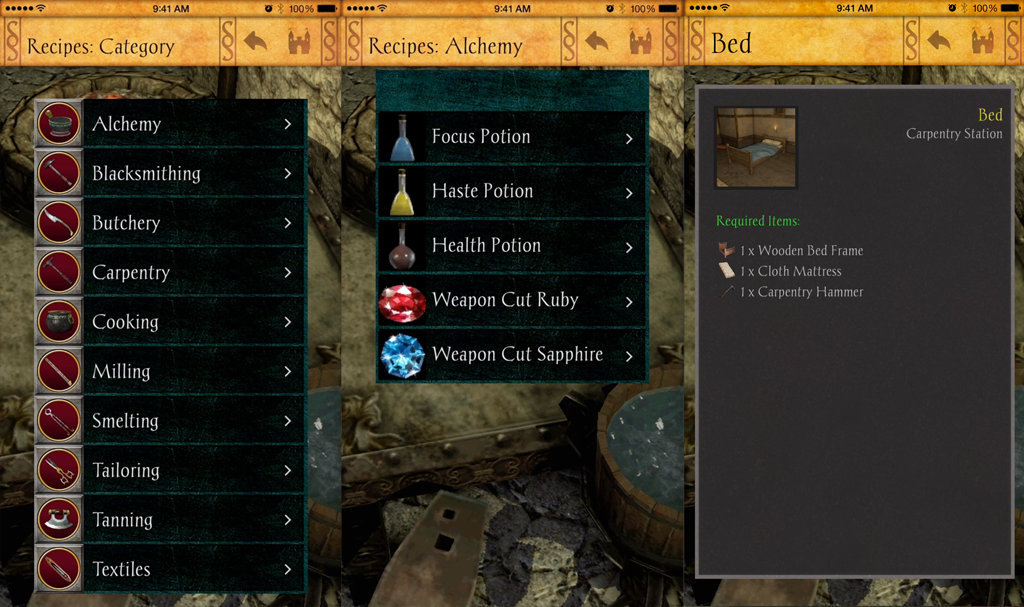Tap the castle home icon on Bed screen
This screenshot has width=1024, height=607.
(982, 41)
